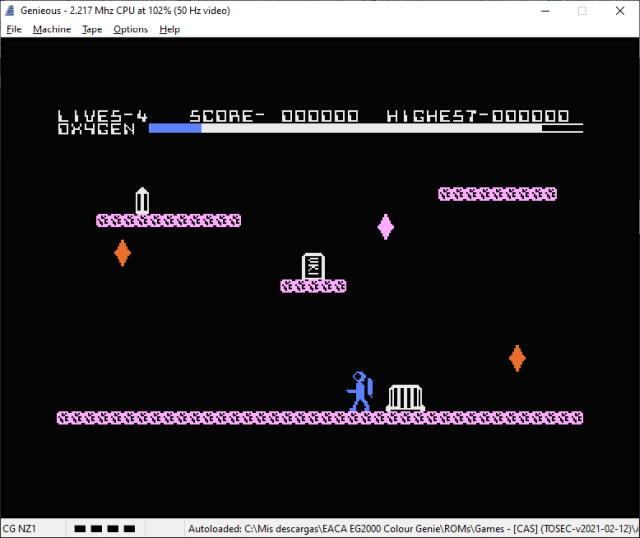Viewport: 640px width, 538px height.
Task: Click the orange diamond near left platform
Action: point(122,253)
